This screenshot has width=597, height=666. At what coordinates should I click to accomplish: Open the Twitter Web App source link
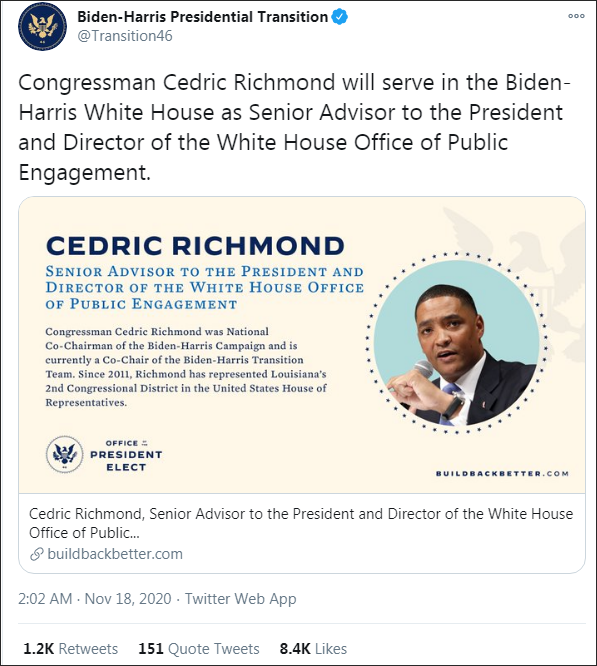(240, 598)
